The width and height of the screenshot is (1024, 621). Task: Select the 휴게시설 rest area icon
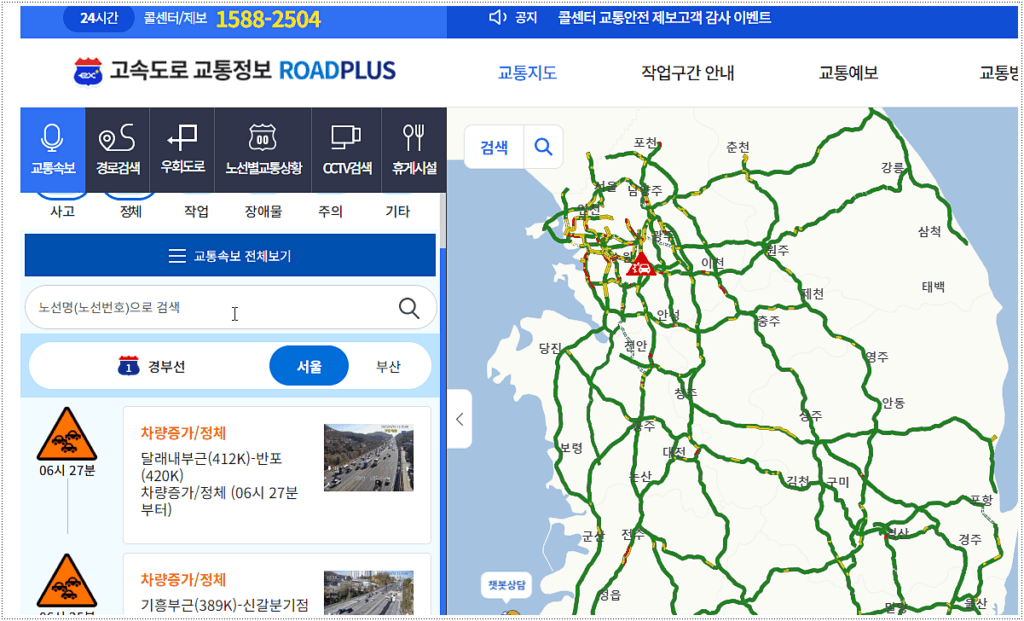[x=414, y=150]
